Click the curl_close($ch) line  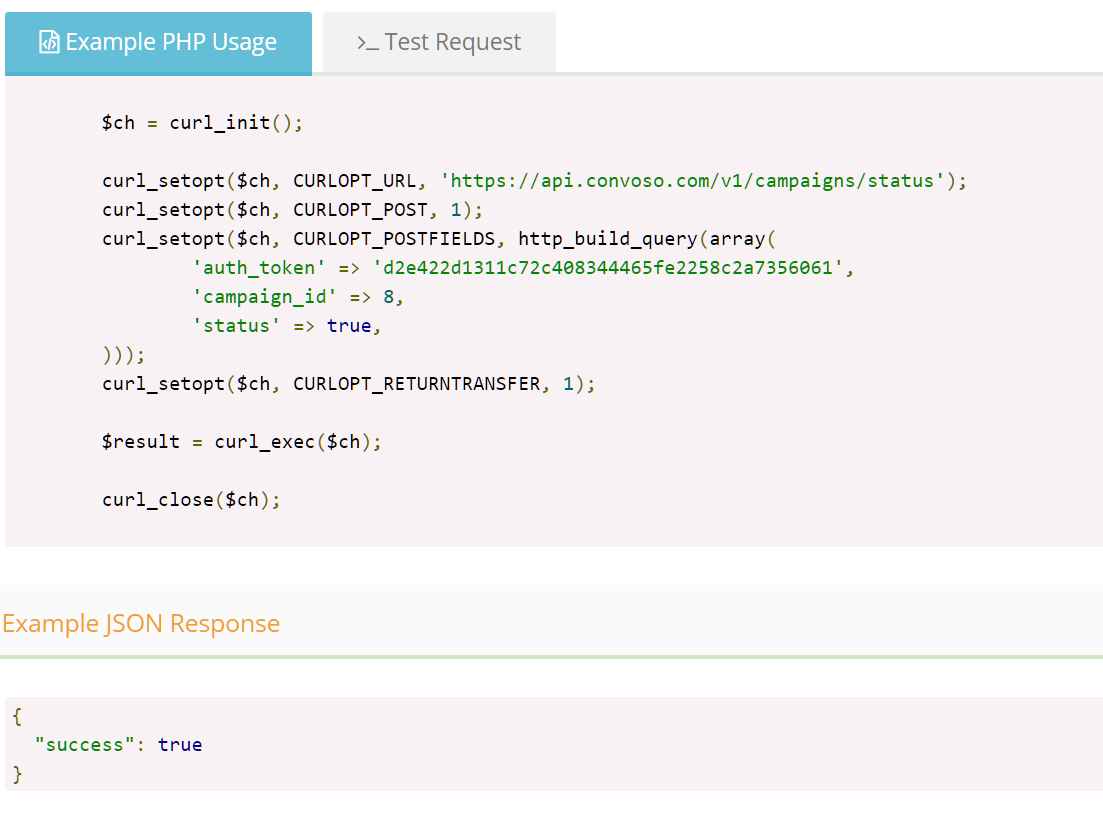(x=191, y=500)
